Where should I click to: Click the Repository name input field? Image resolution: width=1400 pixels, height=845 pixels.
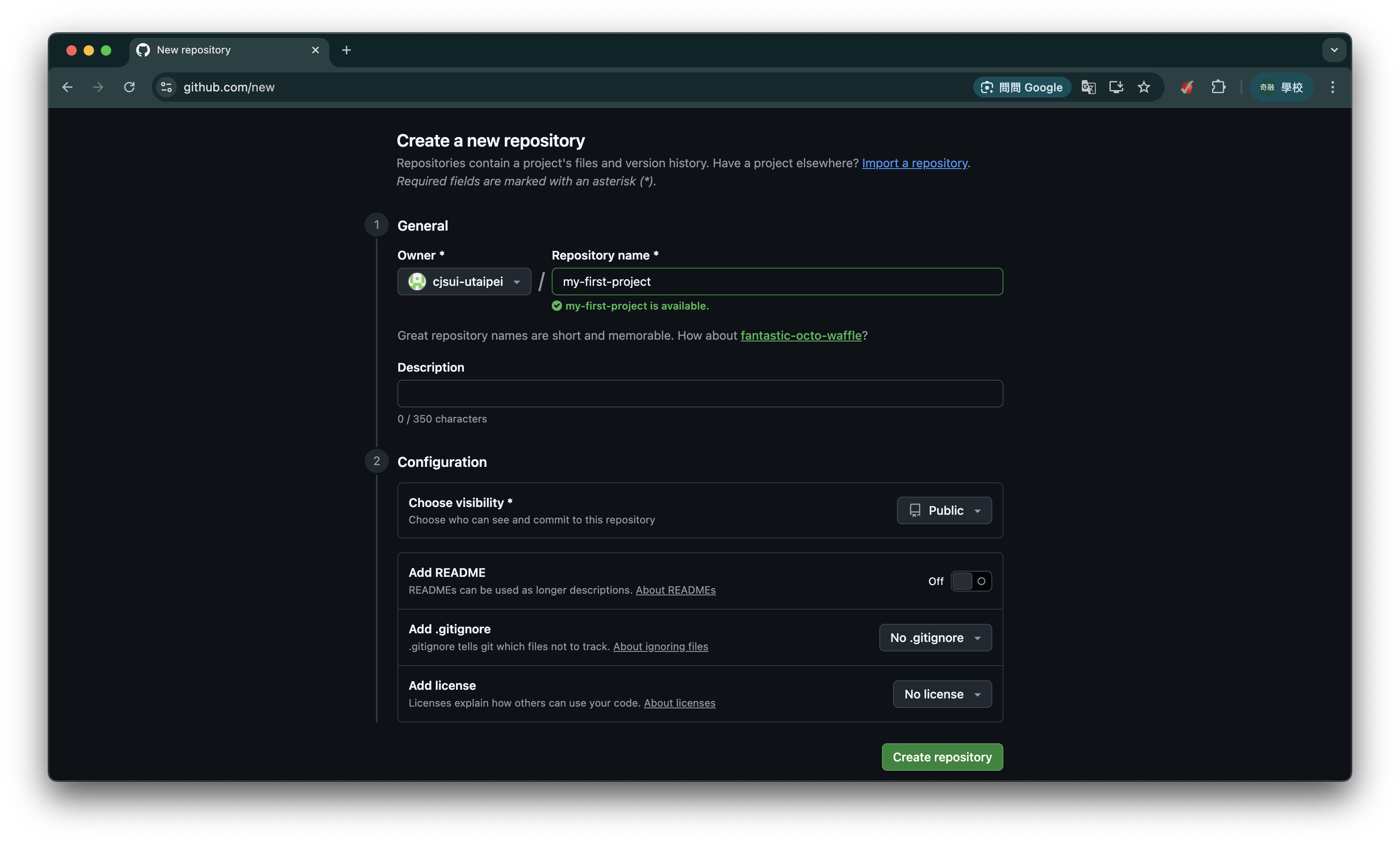(x=777, y=281)
